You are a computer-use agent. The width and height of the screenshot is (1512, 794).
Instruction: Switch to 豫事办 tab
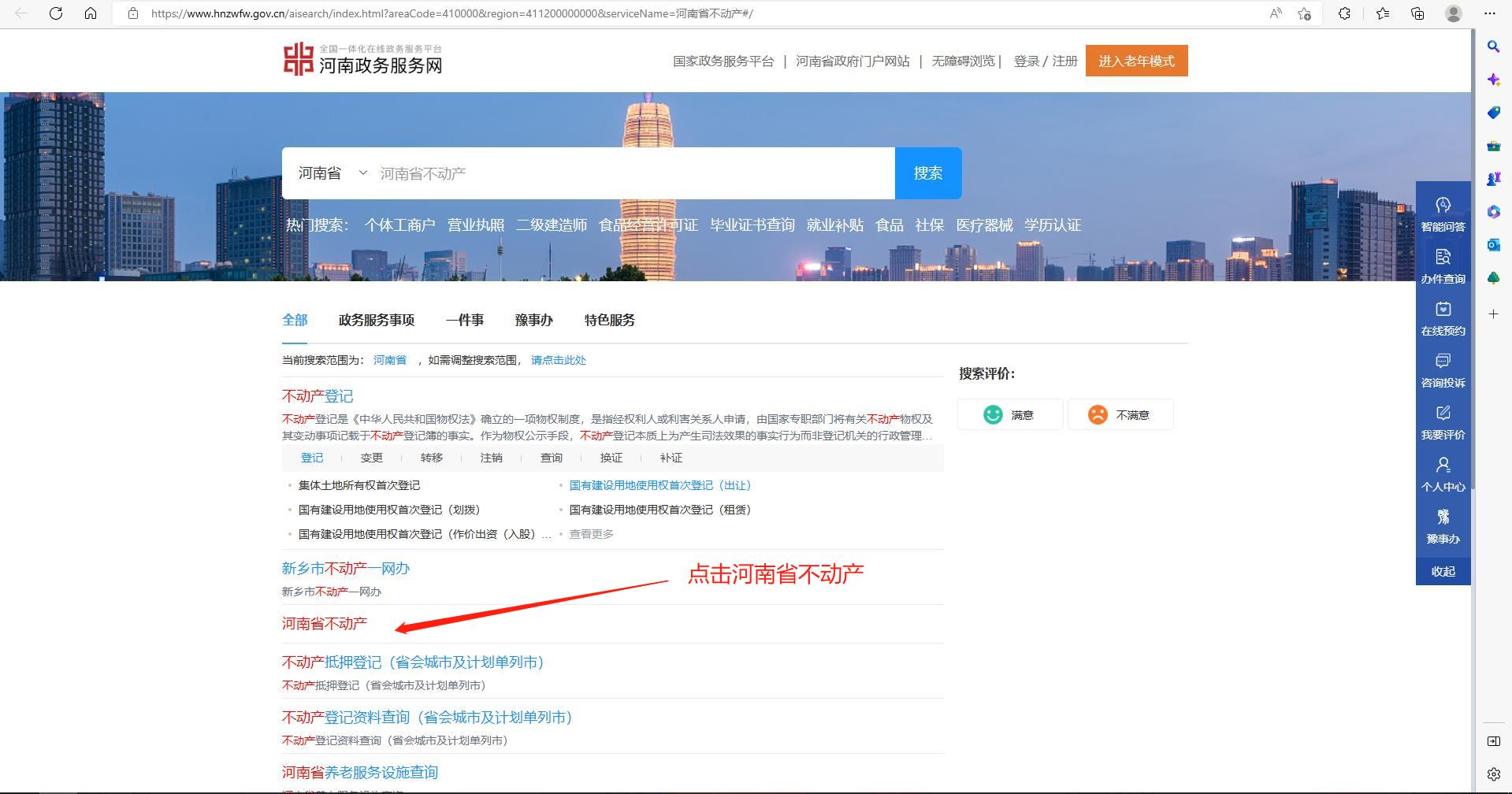(534, 320)
